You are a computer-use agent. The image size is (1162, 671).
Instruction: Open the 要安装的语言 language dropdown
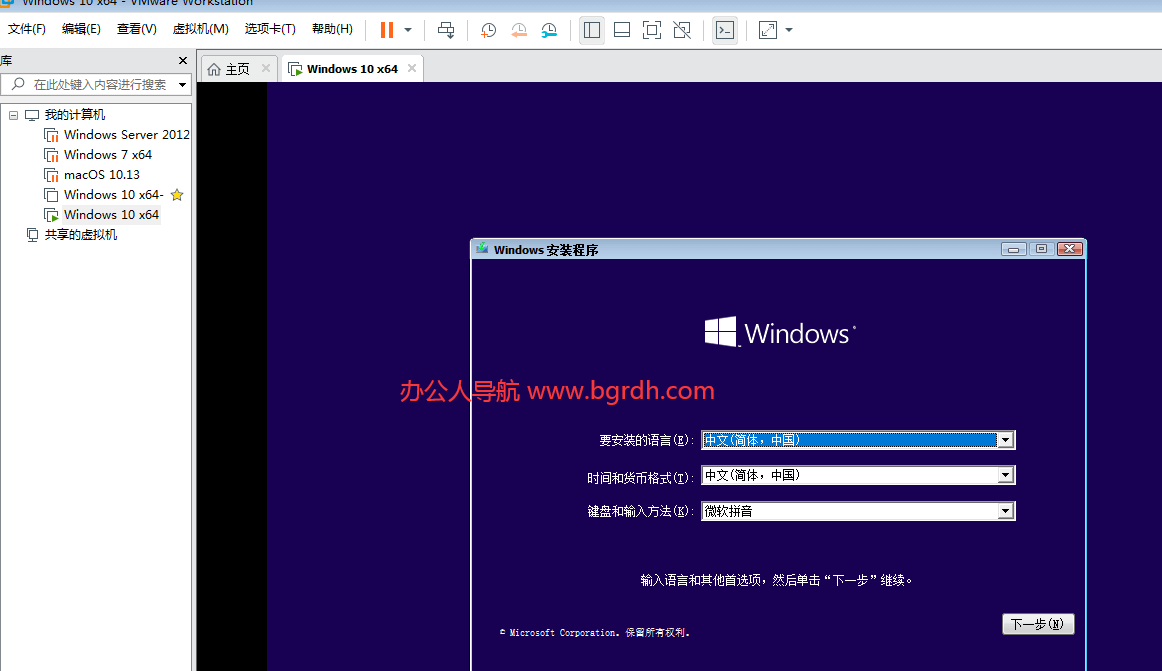coord(1005,439)
